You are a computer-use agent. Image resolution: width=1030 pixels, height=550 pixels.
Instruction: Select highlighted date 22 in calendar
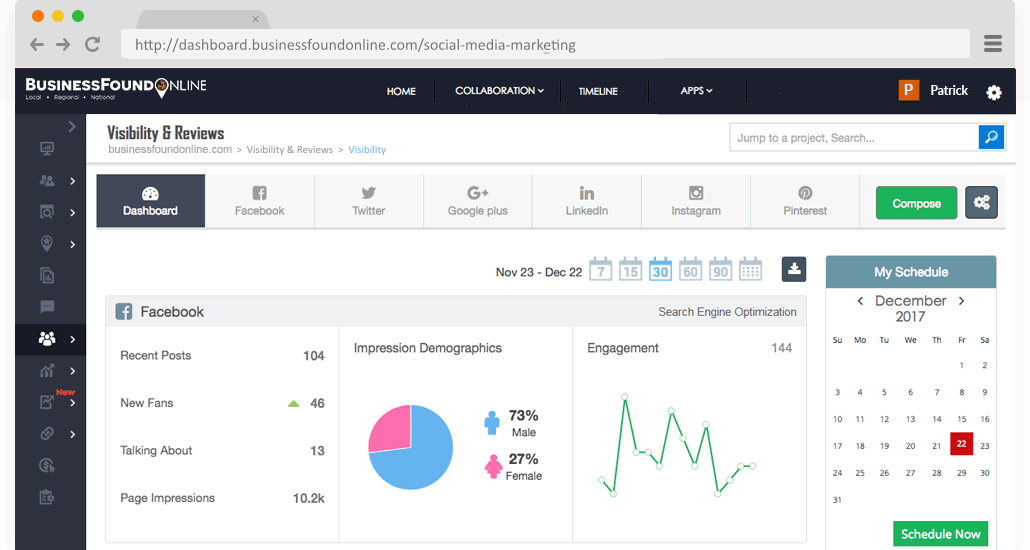(961, 444)
